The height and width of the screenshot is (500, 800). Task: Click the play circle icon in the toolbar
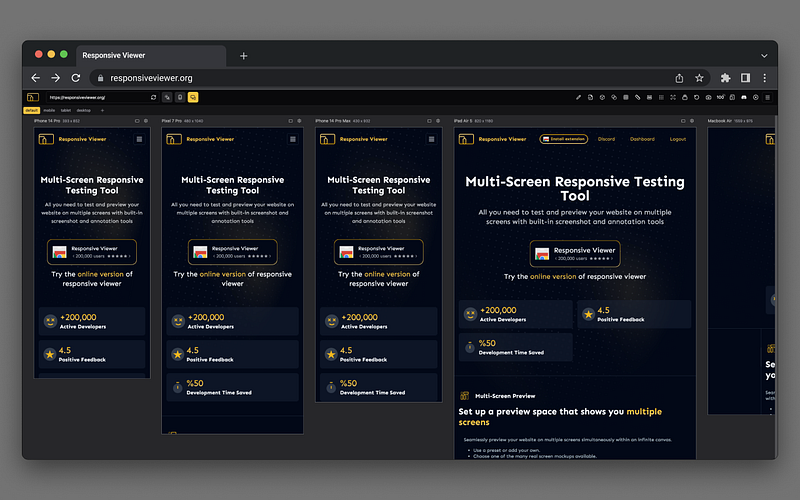(756, 97)
